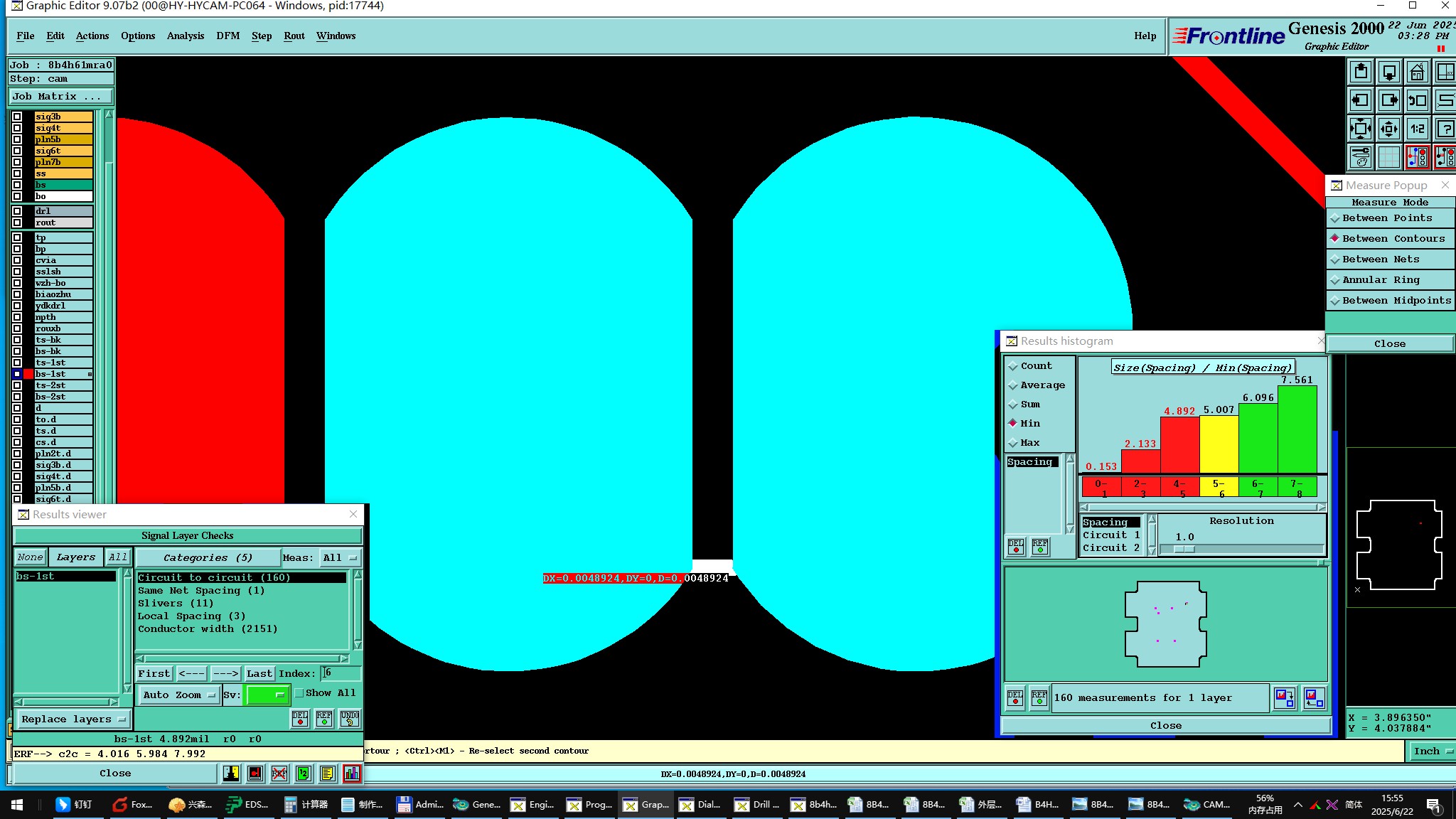Viewport: 1456px width, 819px height.
Task: Click the yellow report notes icon
Action: [x=327, y=773]
